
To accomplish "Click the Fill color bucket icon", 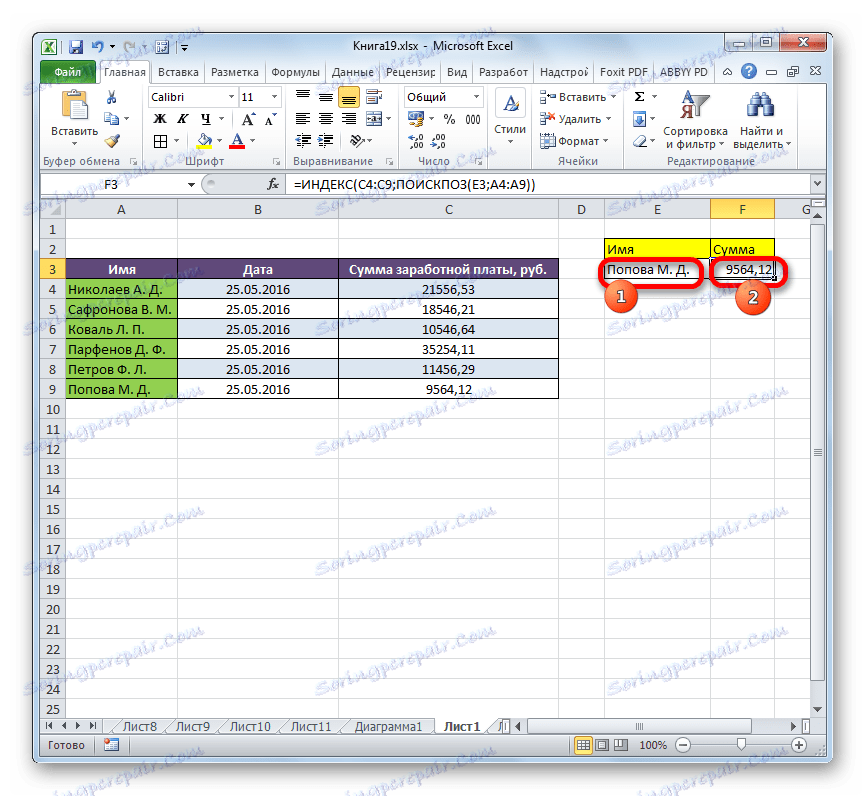I will tap(204, 141).
